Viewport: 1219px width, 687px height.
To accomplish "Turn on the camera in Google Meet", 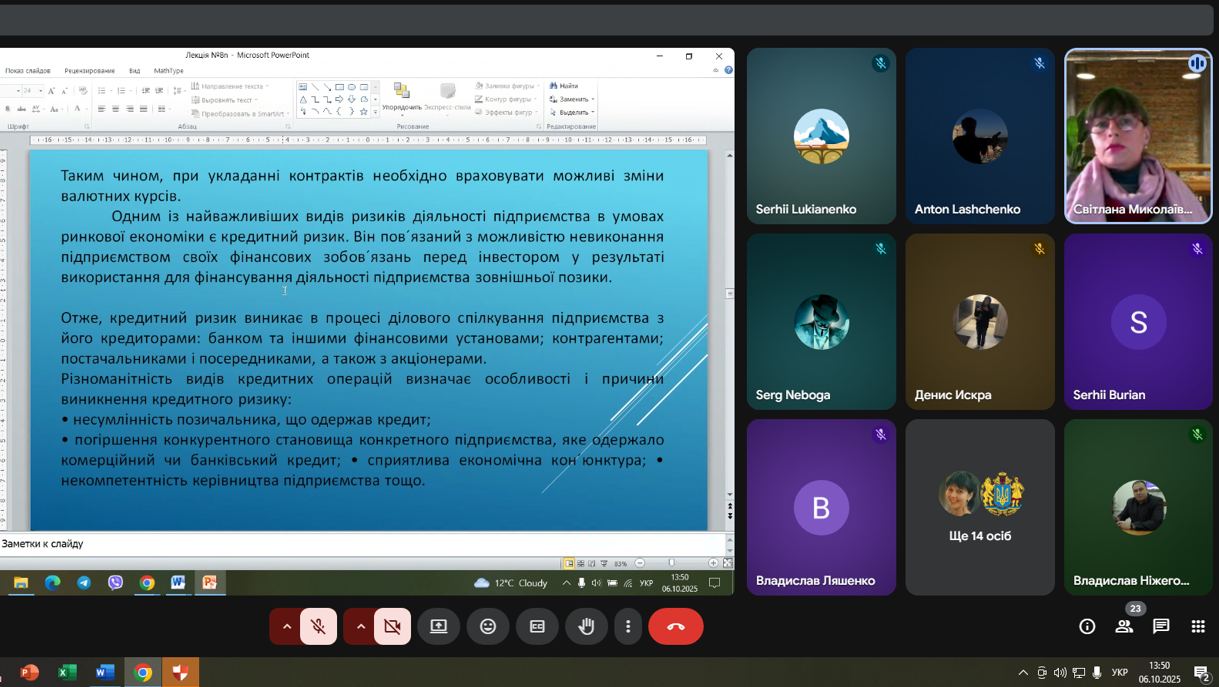I will pos(391,626).
